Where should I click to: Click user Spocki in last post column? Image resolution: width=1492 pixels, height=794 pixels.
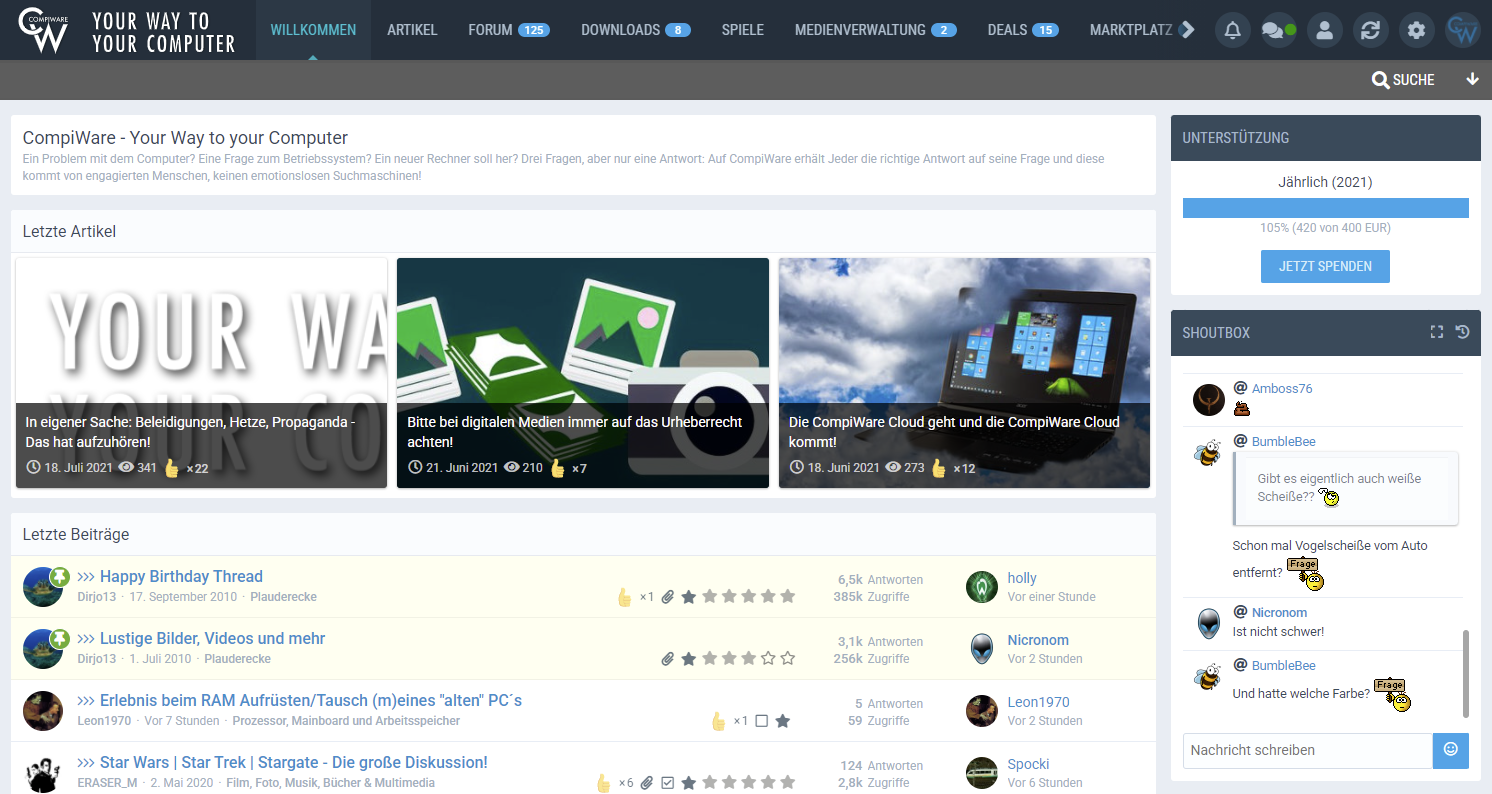[x=1028, y=764]
